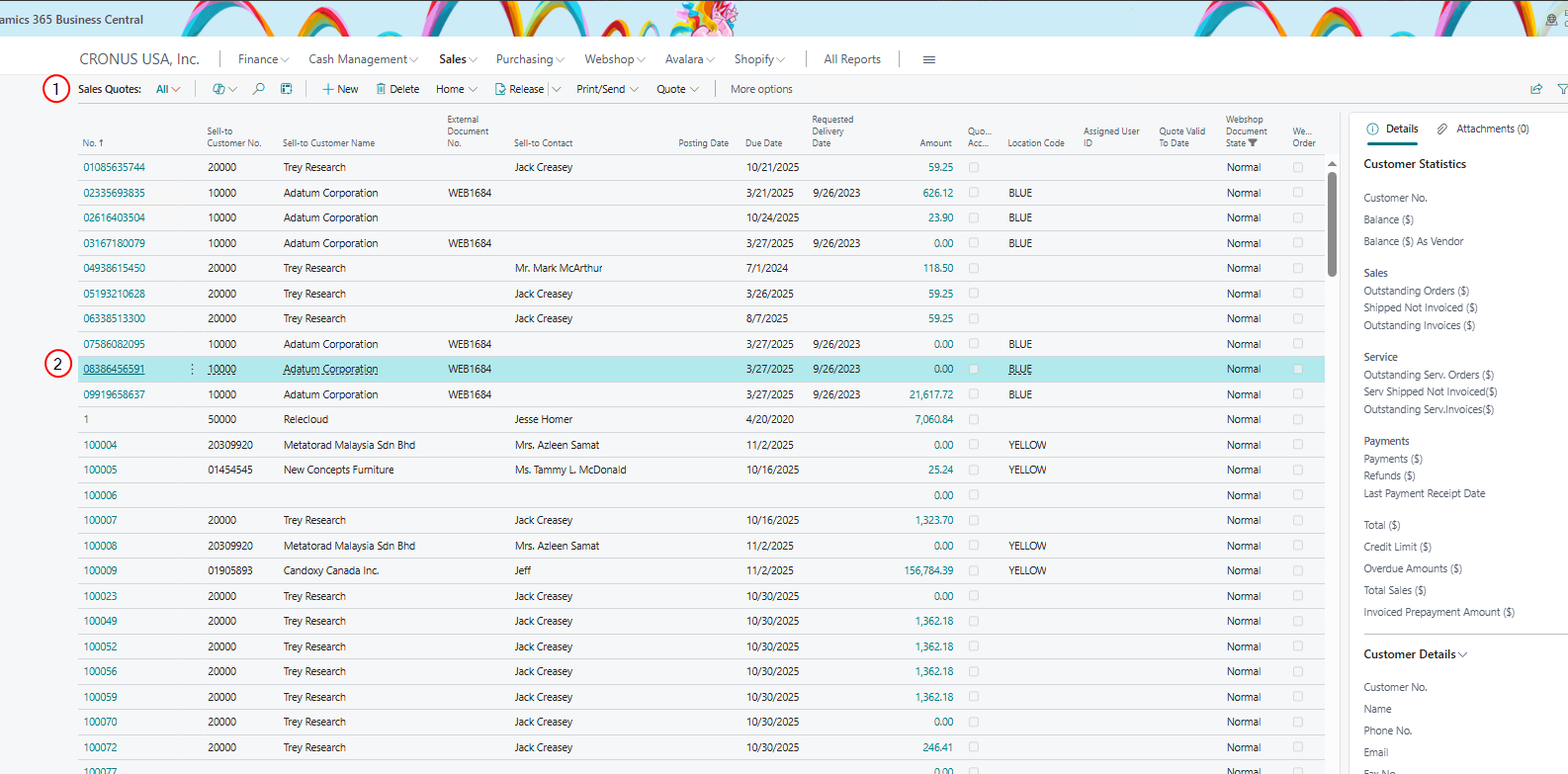
Task: Click the vertical scrollbar of the list
Action: point(1332,222)
